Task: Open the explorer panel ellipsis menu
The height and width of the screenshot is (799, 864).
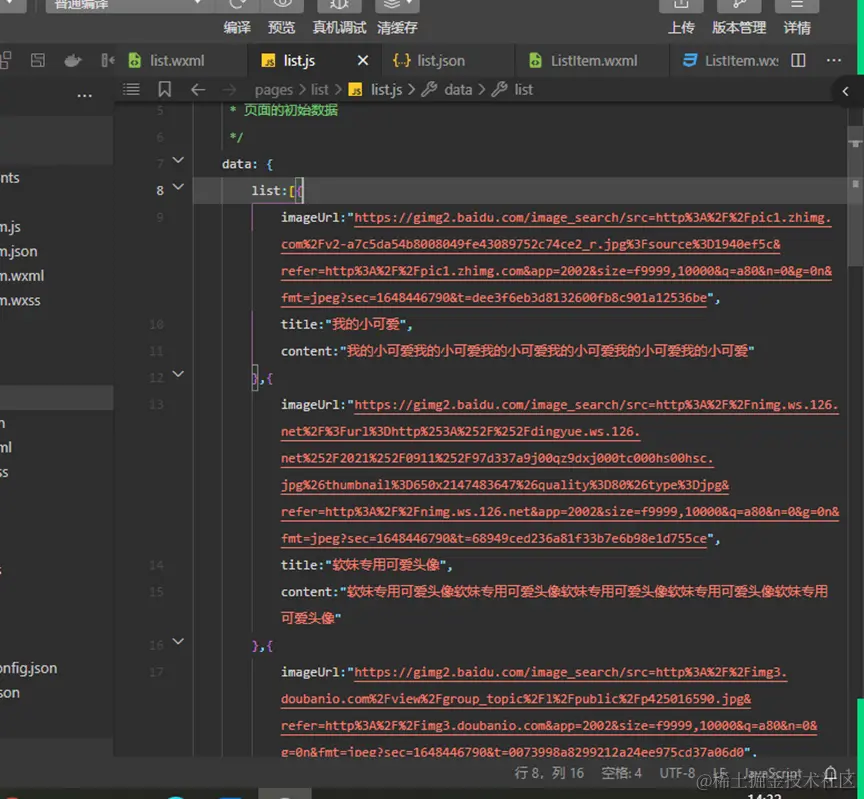Action: coord(84,96)
